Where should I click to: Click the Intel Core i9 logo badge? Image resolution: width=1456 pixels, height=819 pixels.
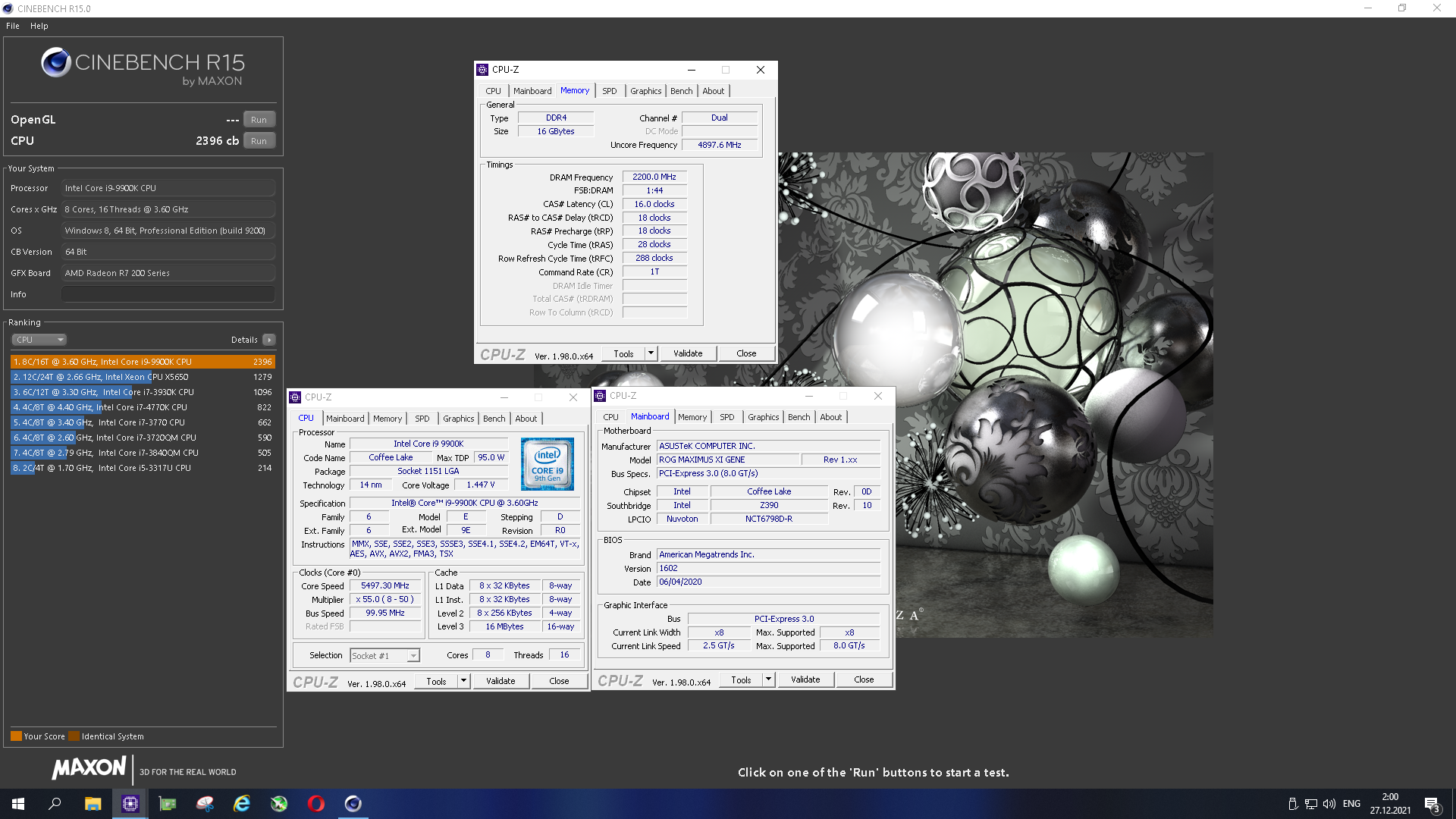pyautogui.click(x=548, y=464)
